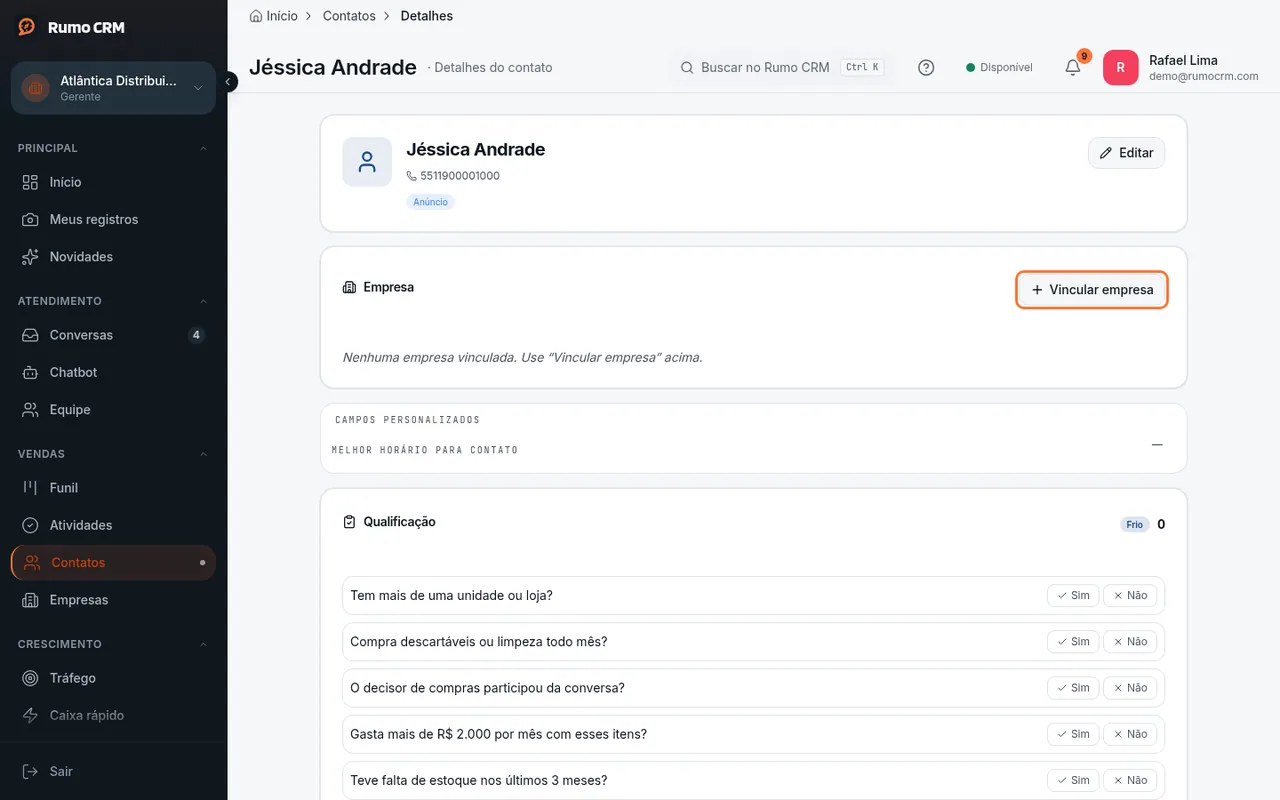Collapse the ATENDIMENTO sidebar section

tap(204, 301)
